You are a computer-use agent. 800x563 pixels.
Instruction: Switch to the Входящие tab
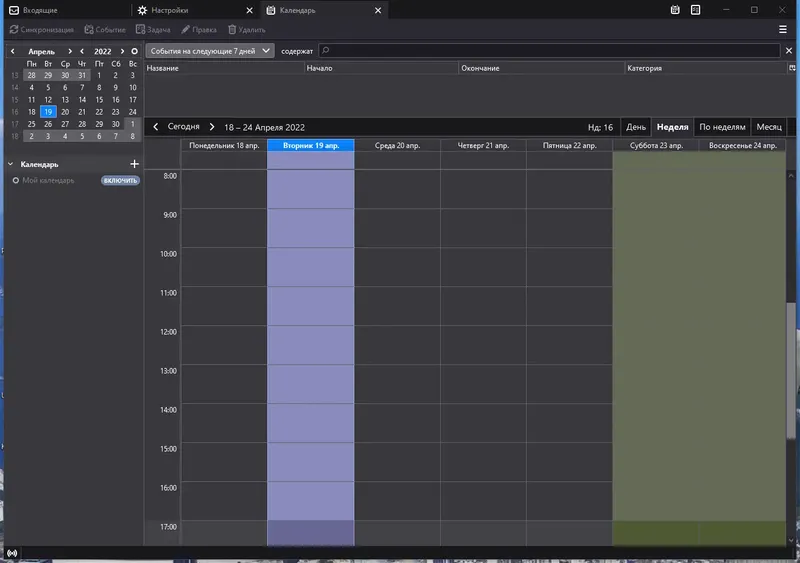(66, 10)
